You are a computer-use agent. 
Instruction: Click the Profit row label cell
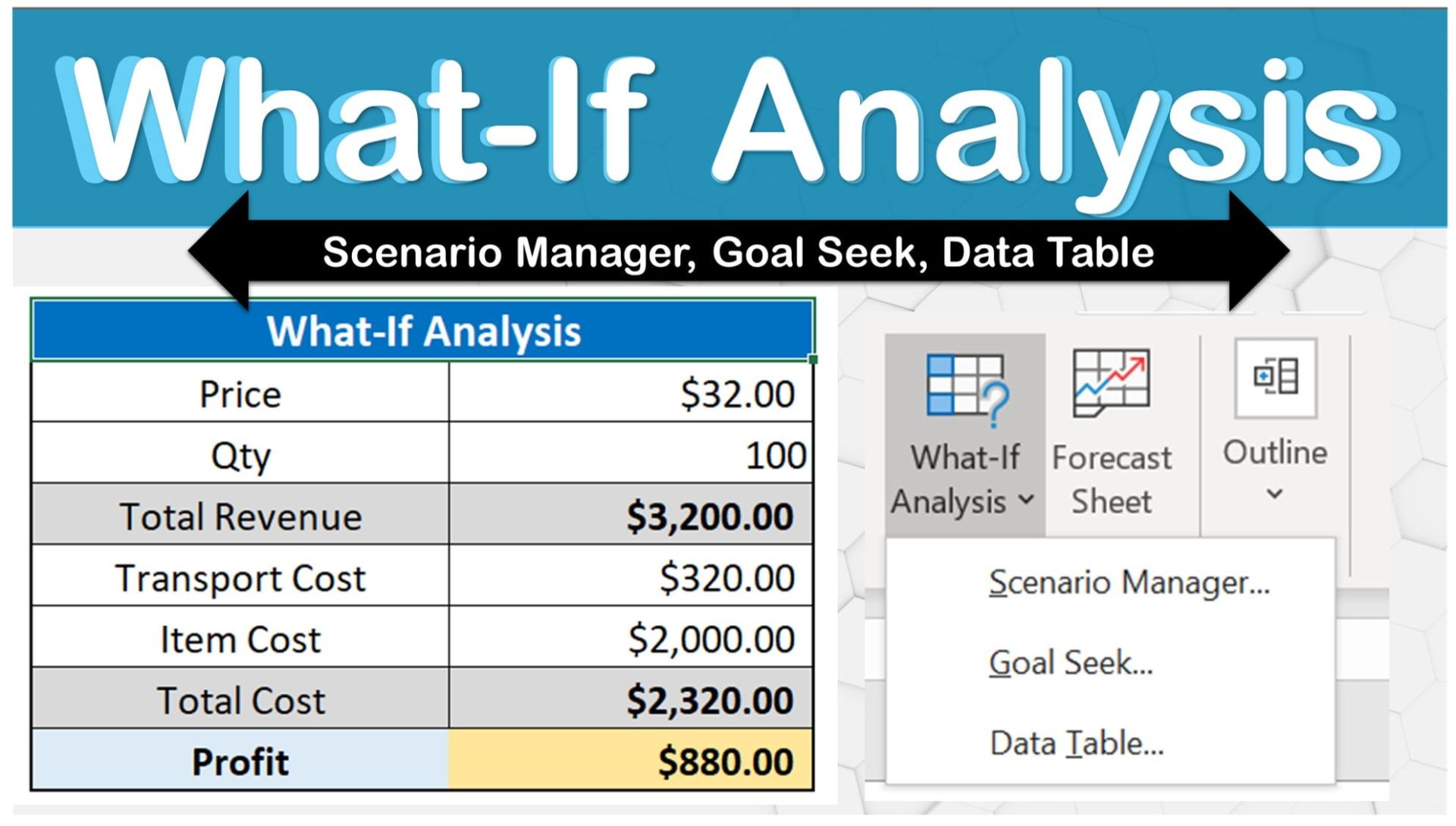(x=241, y=761)
